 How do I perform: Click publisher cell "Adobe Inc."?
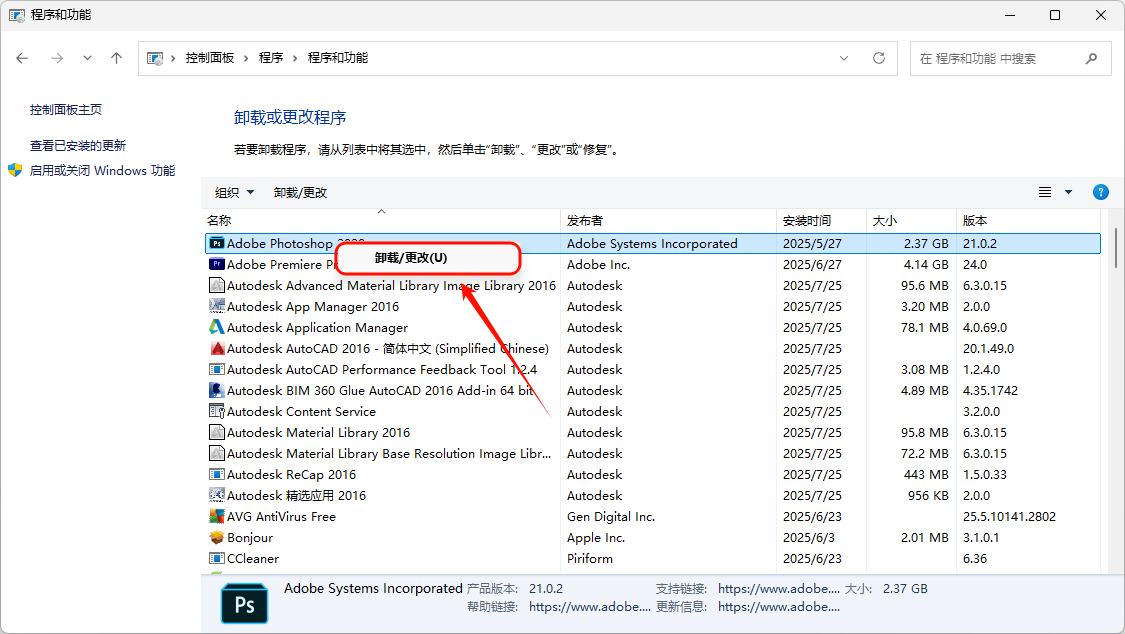[x=598, y=265]
